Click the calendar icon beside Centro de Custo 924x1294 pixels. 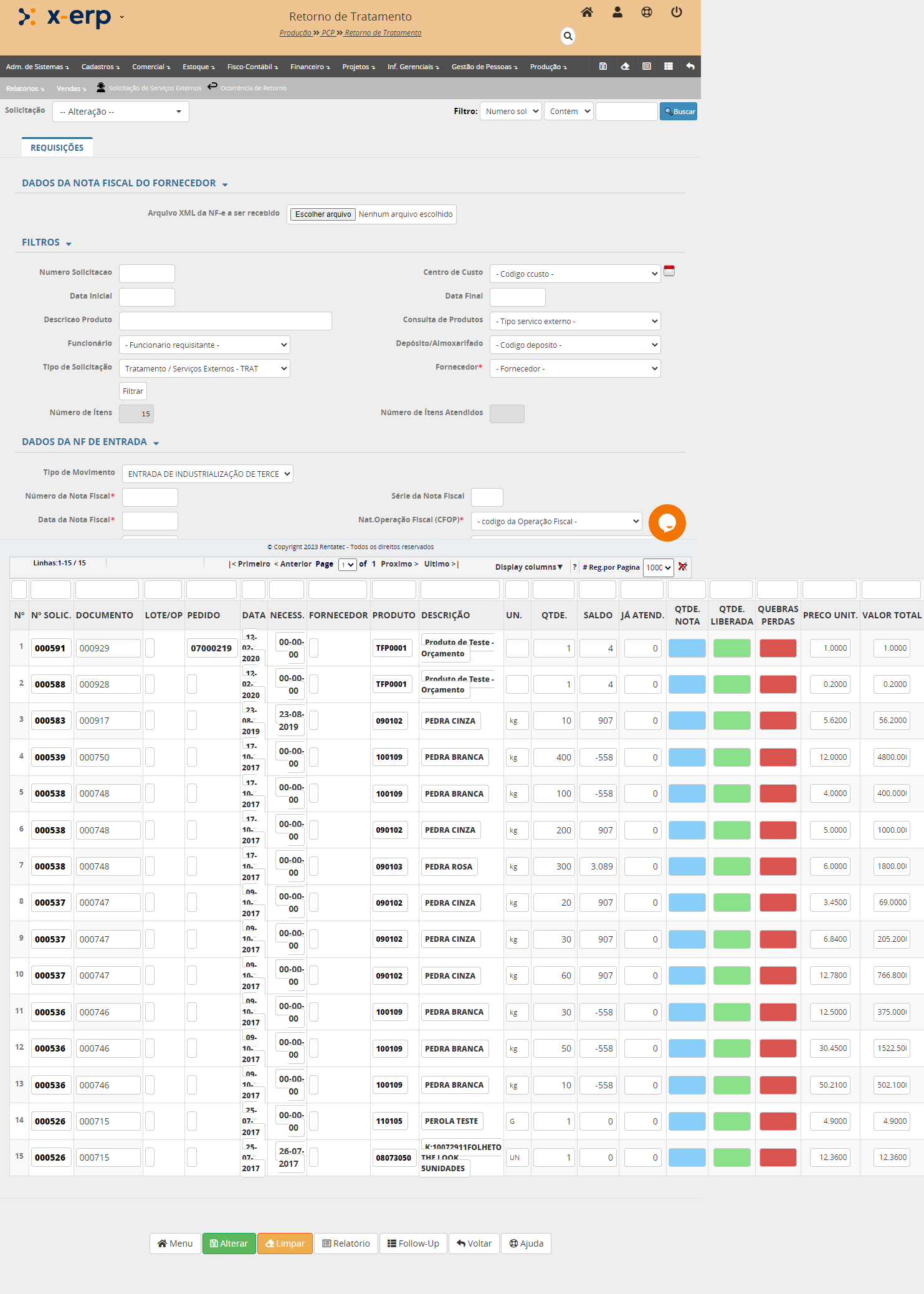tap(669, 271)
